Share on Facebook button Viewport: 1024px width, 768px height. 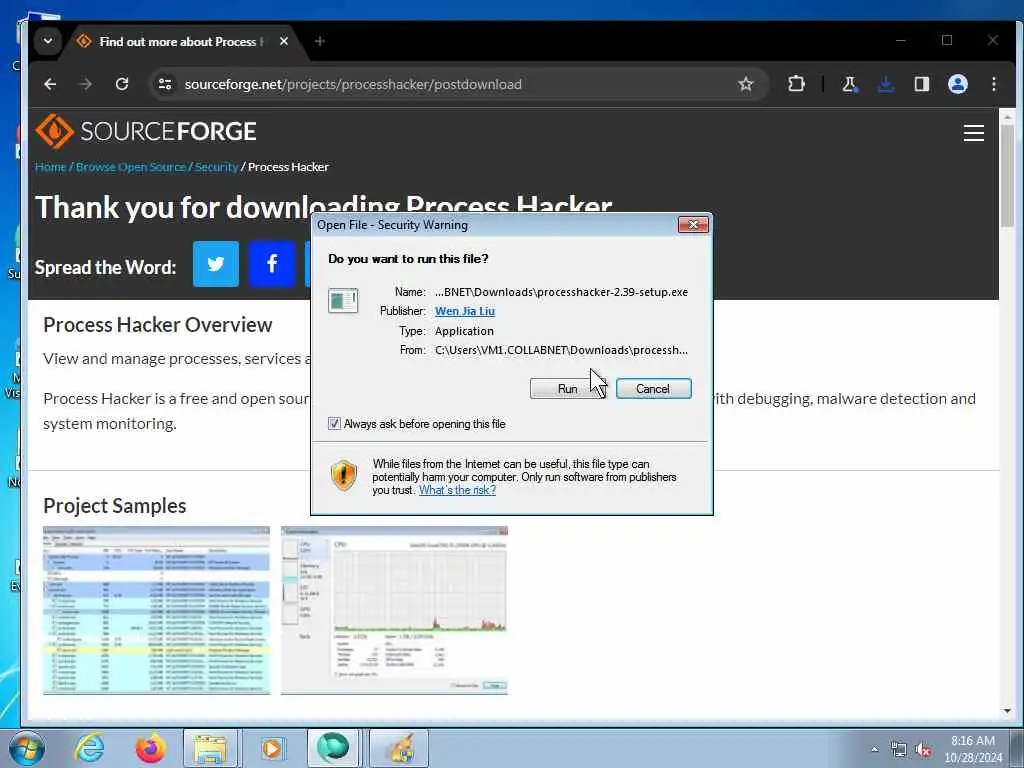[272, 264]
